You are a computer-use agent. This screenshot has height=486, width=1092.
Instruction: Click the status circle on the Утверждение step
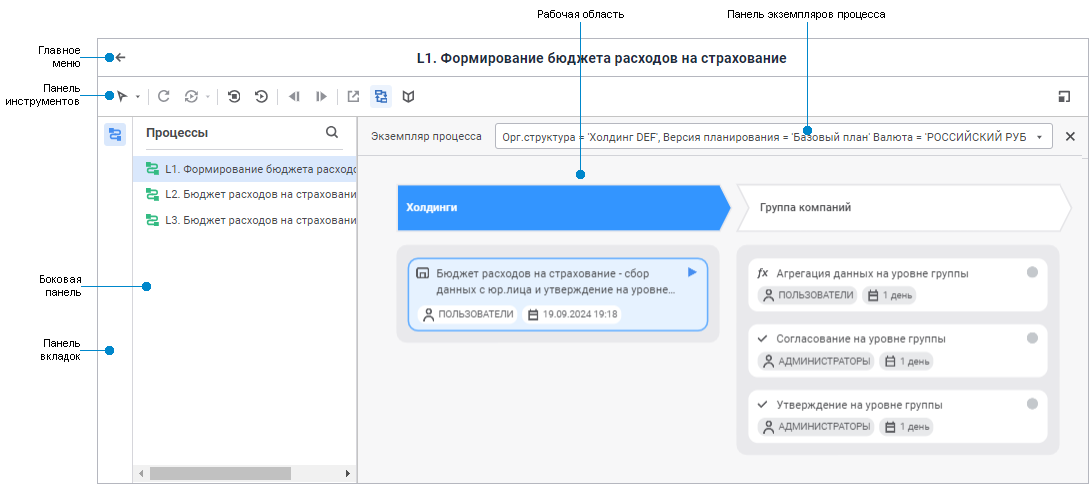[1032, 403]
